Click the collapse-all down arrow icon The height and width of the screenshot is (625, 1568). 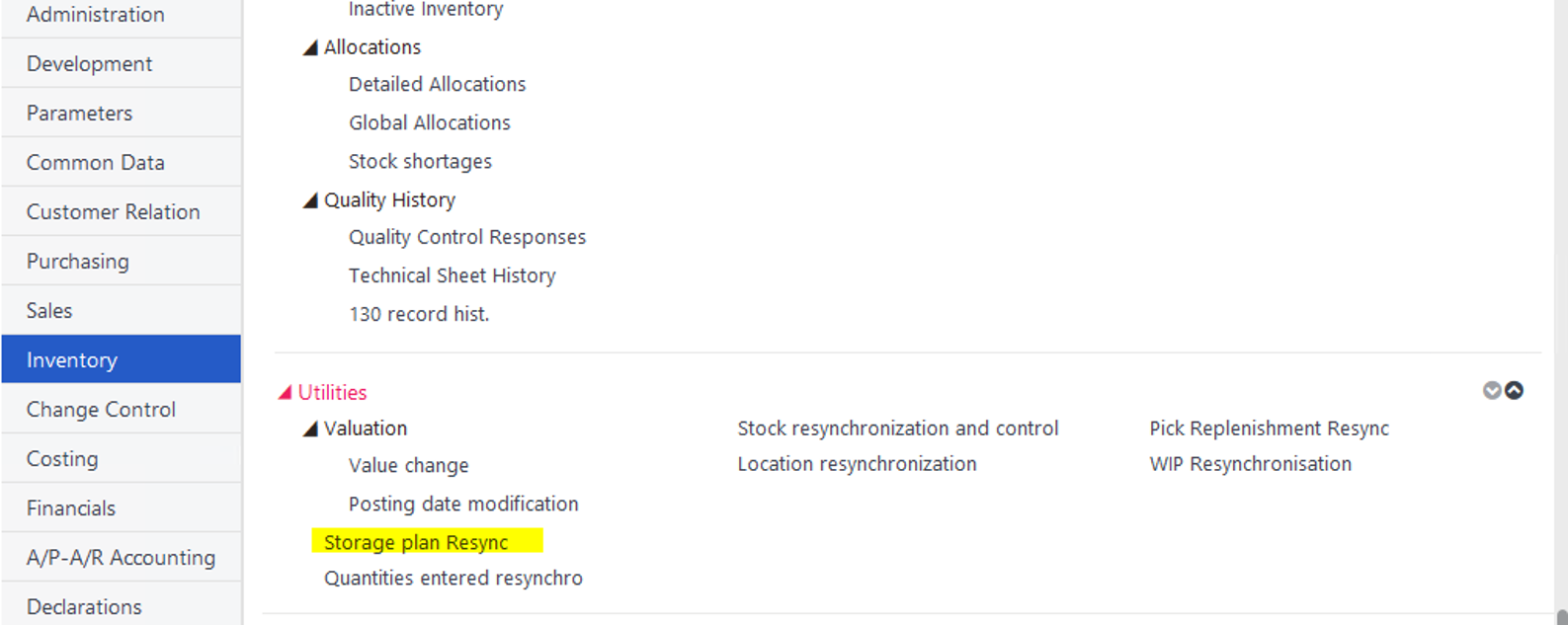[1492, 391]
